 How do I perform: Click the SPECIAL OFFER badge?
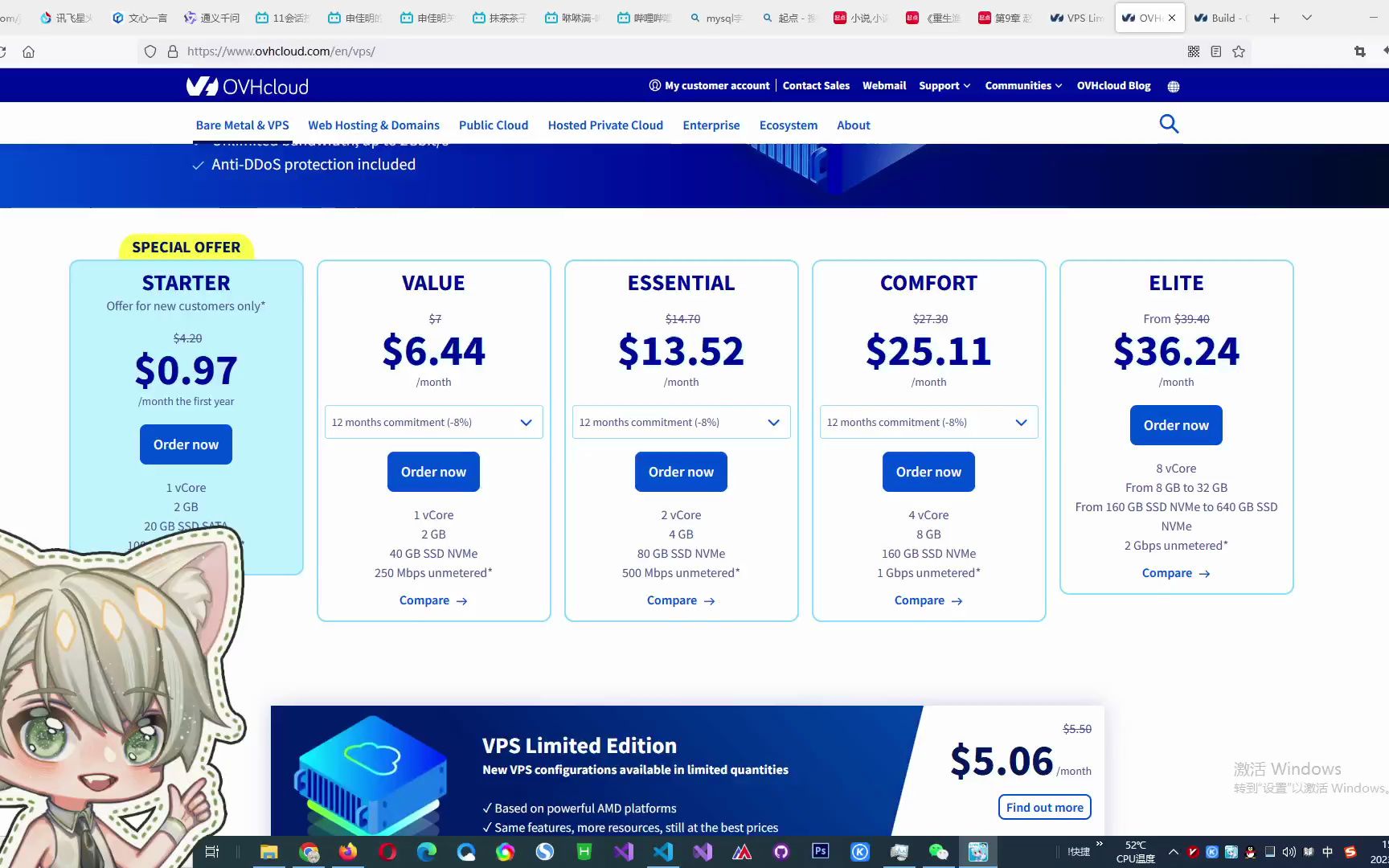[186, 247]
